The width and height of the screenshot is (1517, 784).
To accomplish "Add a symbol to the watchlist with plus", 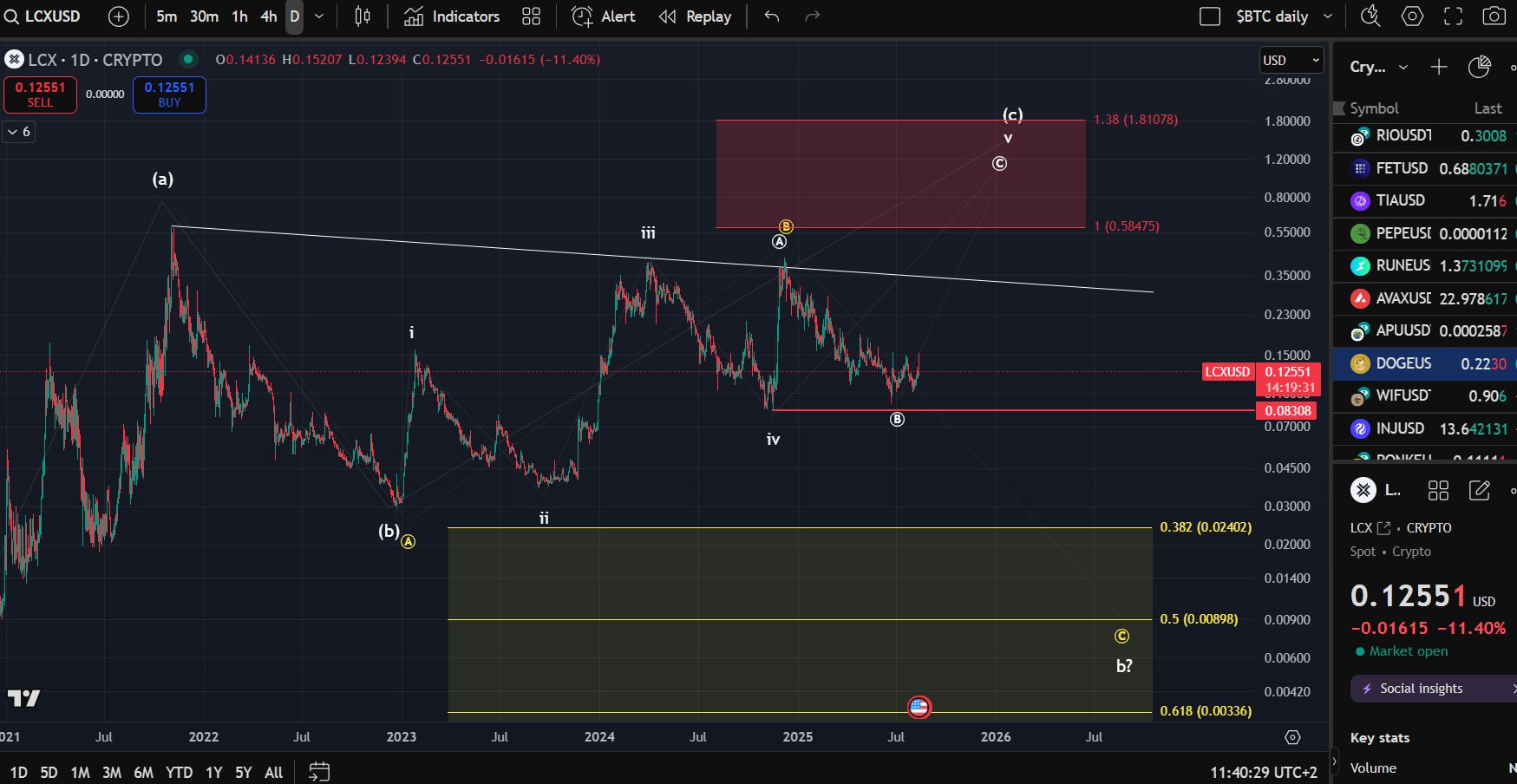I will pyautogui.click(x=1439, y=67).
